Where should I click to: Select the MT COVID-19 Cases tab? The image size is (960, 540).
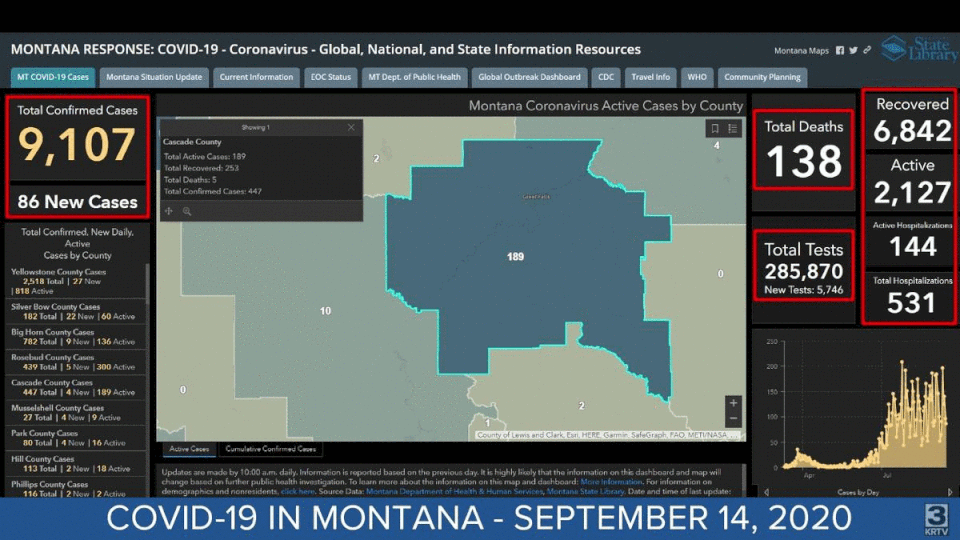click(x=53, y=77)
